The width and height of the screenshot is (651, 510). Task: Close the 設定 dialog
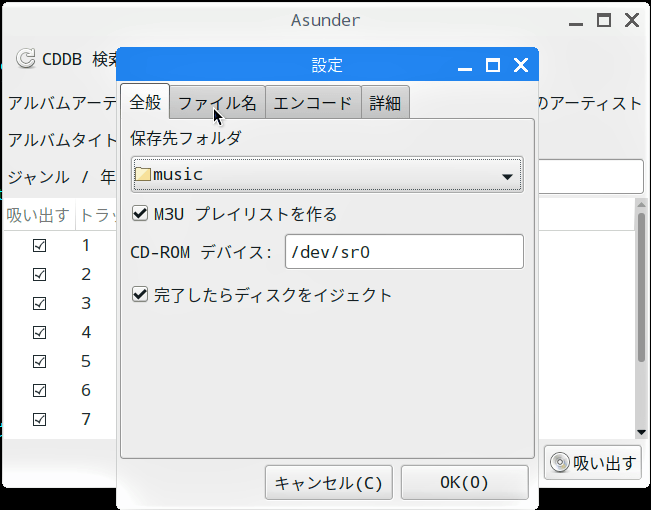pos(521,65)
